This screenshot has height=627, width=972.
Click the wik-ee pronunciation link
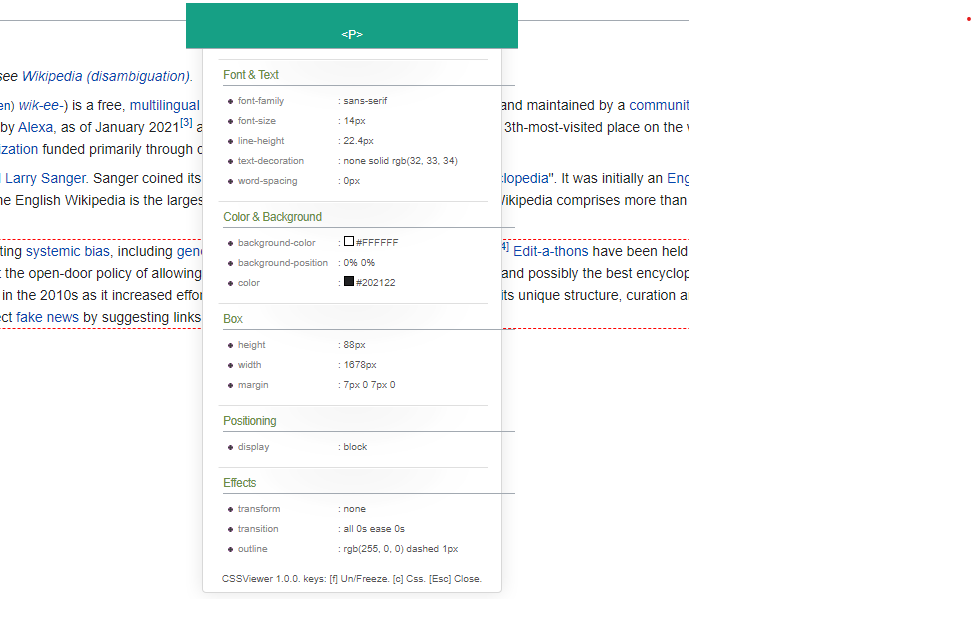[x=39, y=105]
